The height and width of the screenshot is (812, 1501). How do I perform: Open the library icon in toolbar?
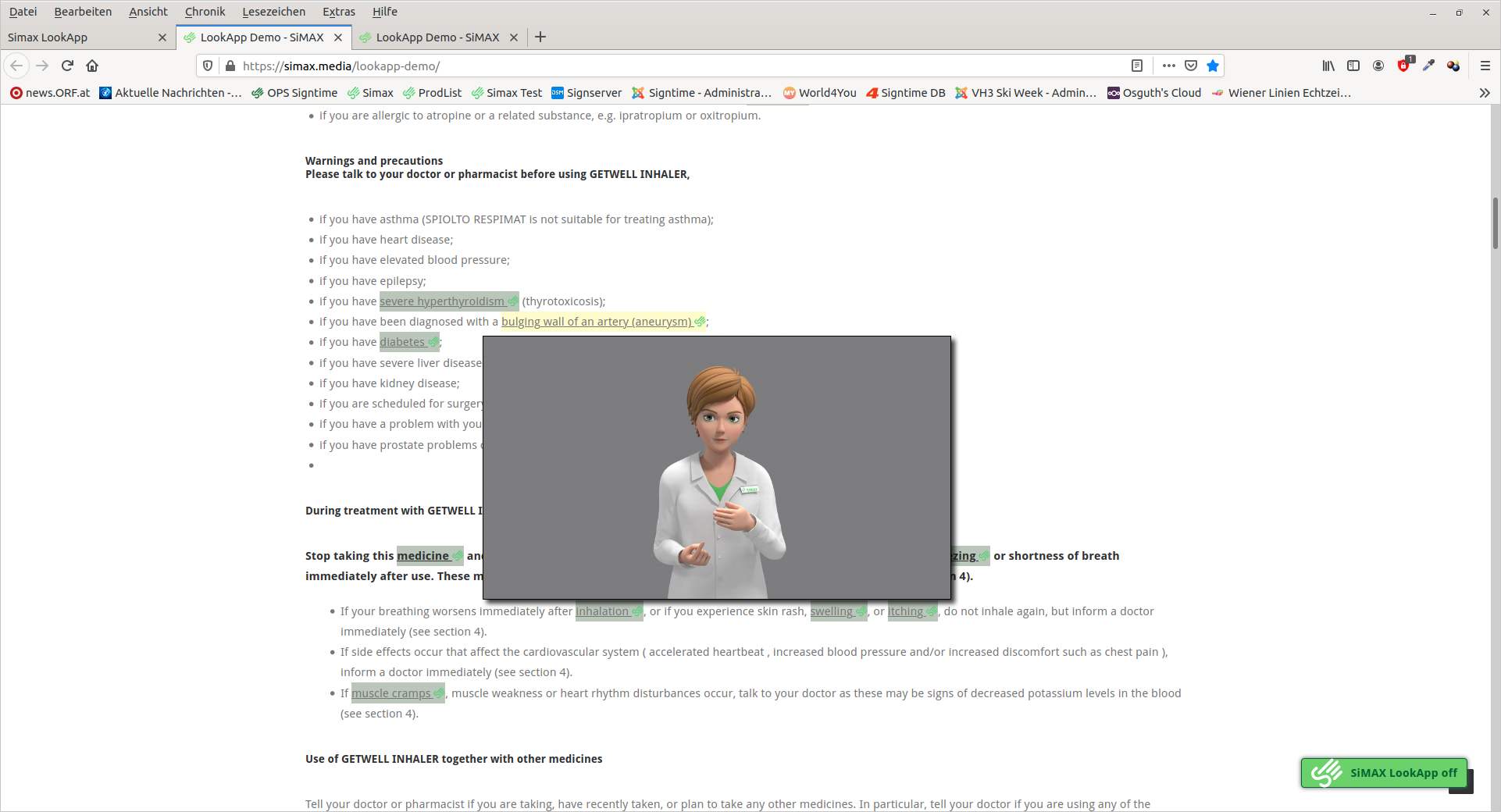tap(1328, 66)
